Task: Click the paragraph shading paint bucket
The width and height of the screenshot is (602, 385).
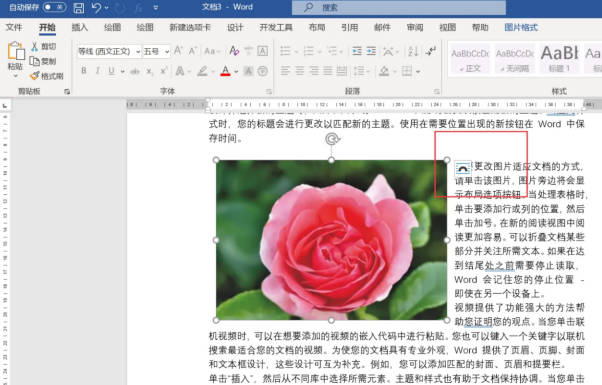Action: pos(384,71)
